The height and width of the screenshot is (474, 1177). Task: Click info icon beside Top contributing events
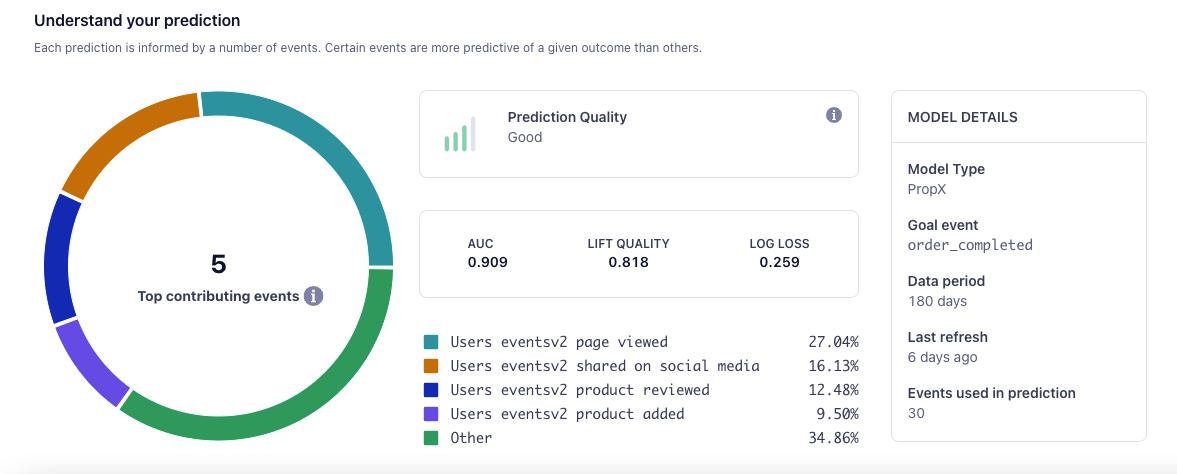[314, 296]
